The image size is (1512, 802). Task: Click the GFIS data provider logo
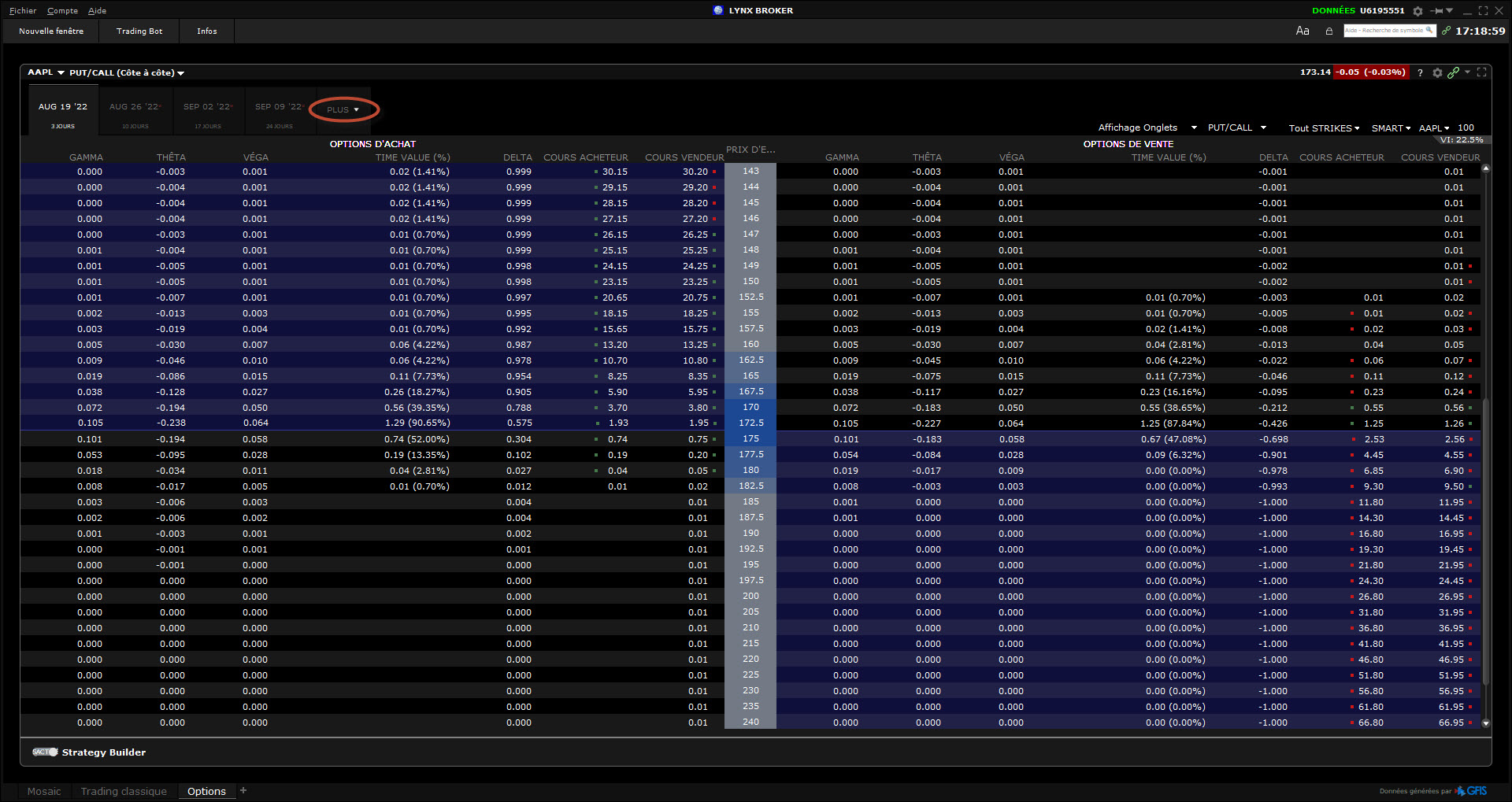point(1471,791)
